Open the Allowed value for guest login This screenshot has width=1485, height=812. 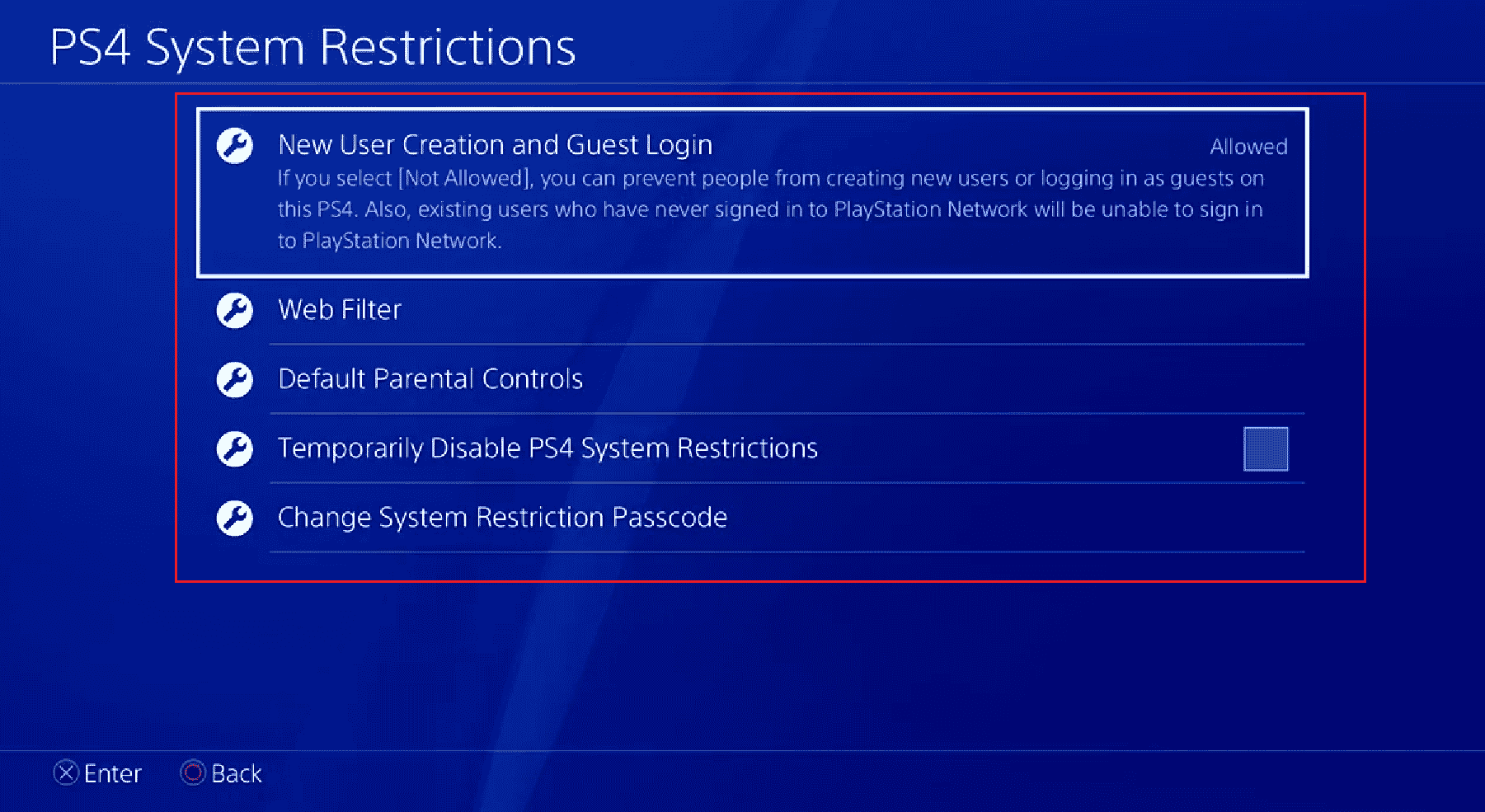click(1248, 147)
